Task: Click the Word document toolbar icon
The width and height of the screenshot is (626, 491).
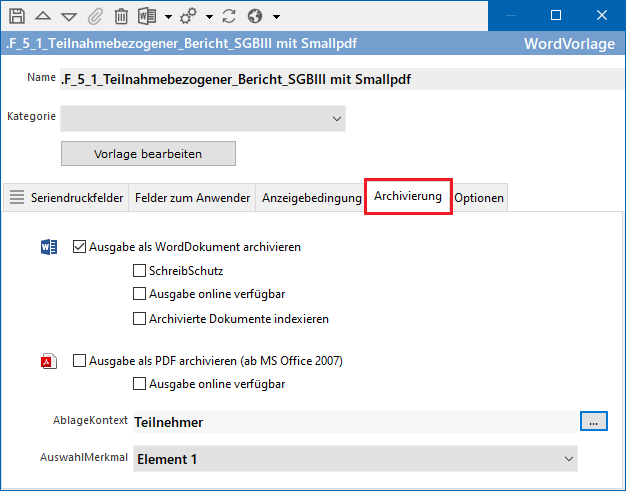Action: click(x=146, y=16)
